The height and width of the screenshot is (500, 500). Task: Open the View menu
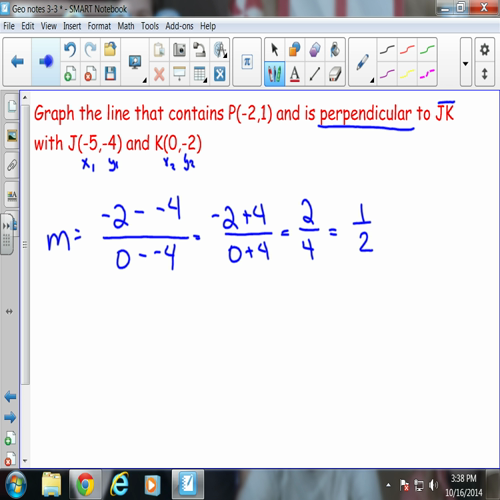pyautogui.click(x=49, y=26)
